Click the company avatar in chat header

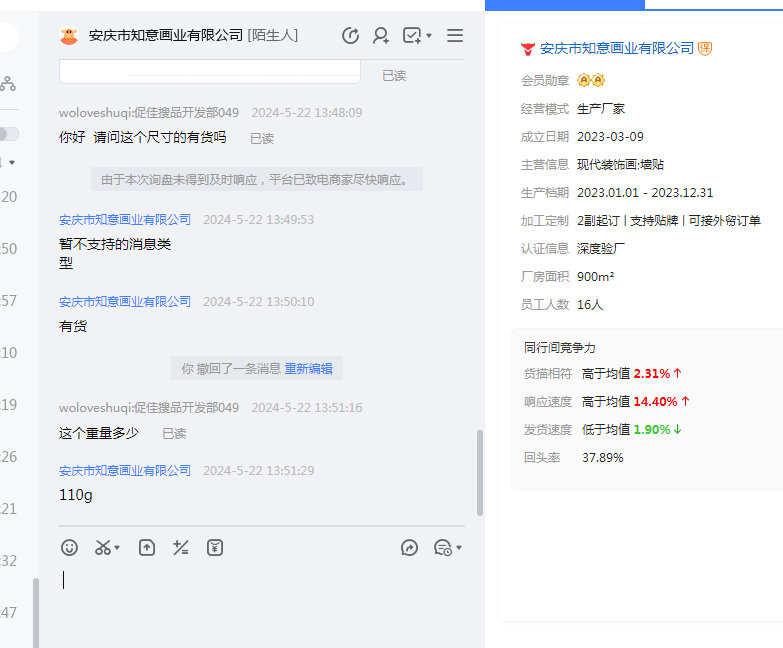pyautogui.click(x=69, y=36)
